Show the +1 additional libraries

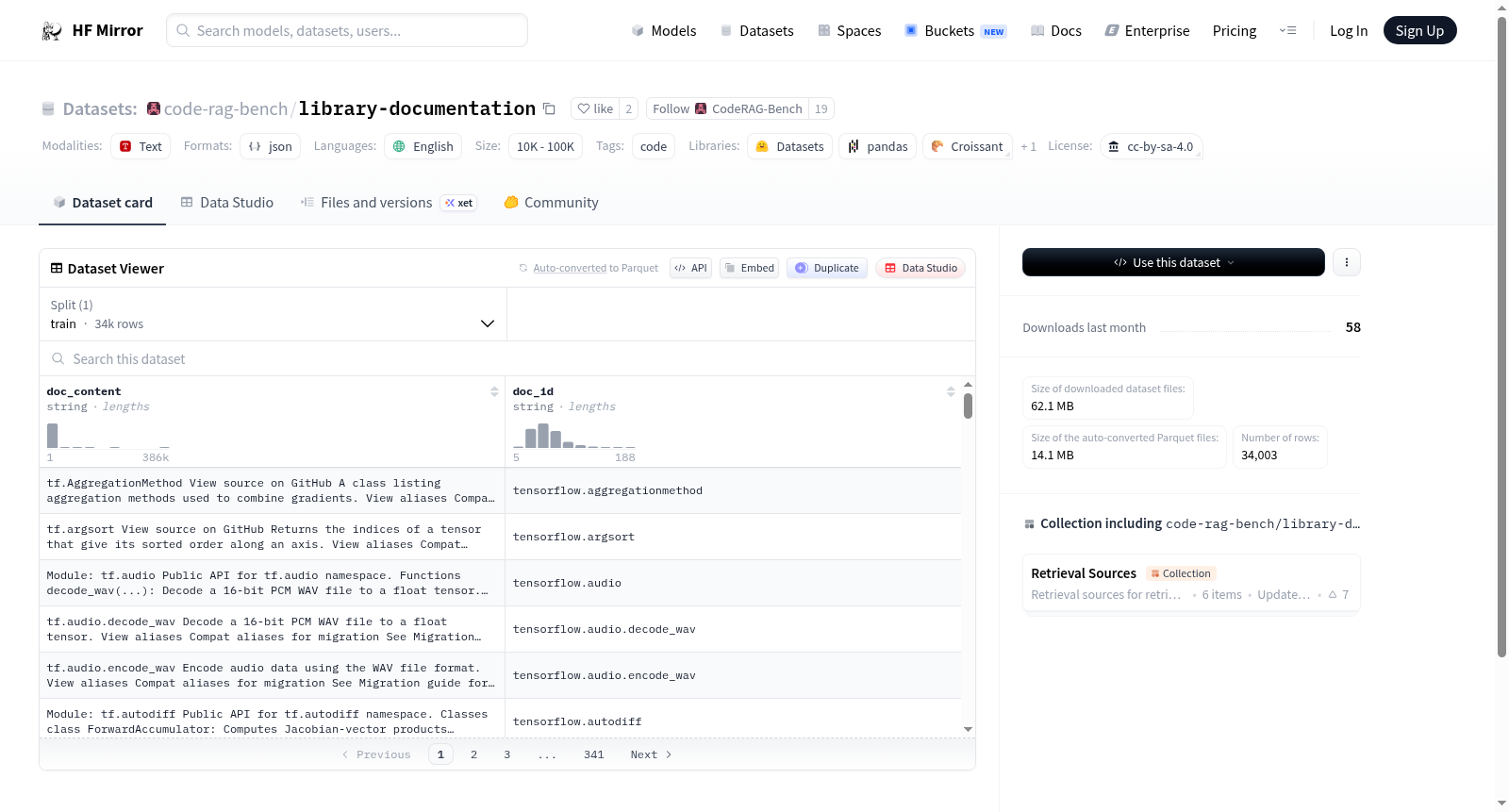coord(1028,146)
